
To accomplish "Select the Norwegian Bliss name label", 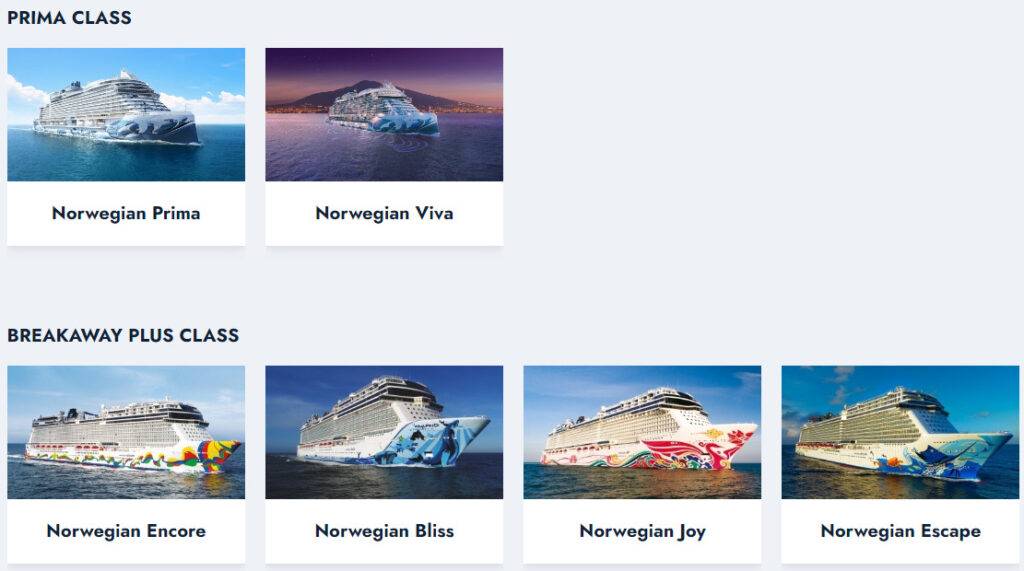I will (384, 531).
